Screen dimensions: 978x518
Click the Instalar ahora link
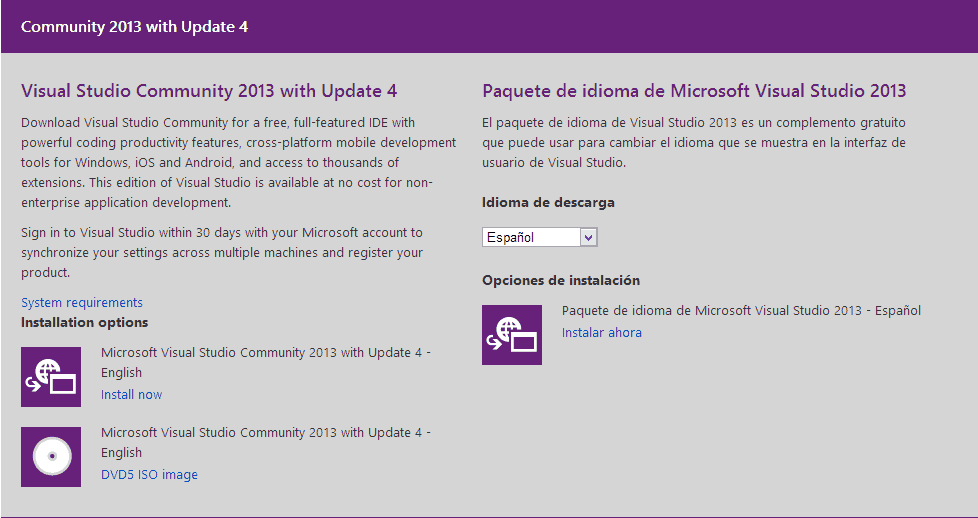(x=602, y=333)
